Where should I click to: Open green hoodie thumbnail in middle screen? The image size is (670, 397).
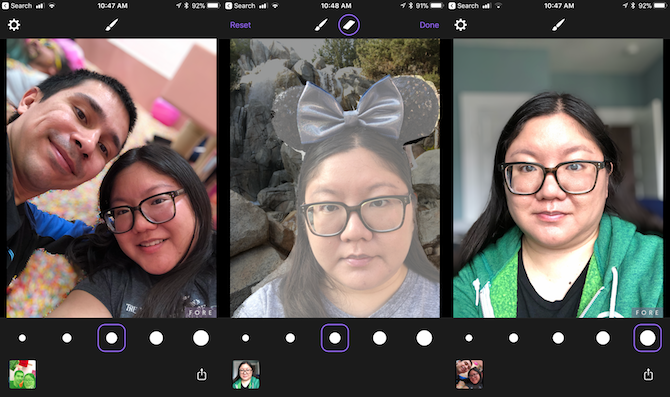[246, 374]
